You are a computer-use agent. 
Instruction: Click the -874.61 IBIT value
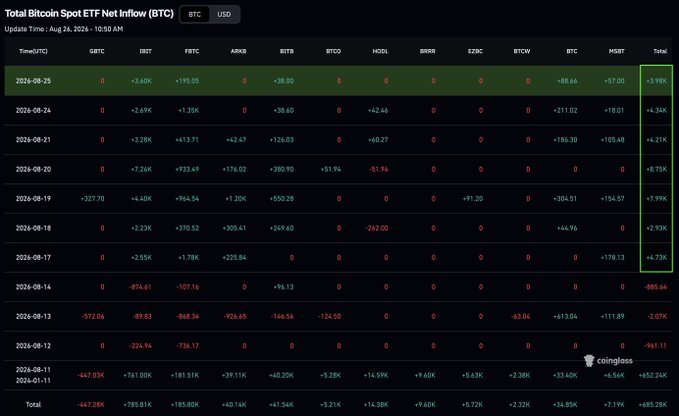[140, 287]
